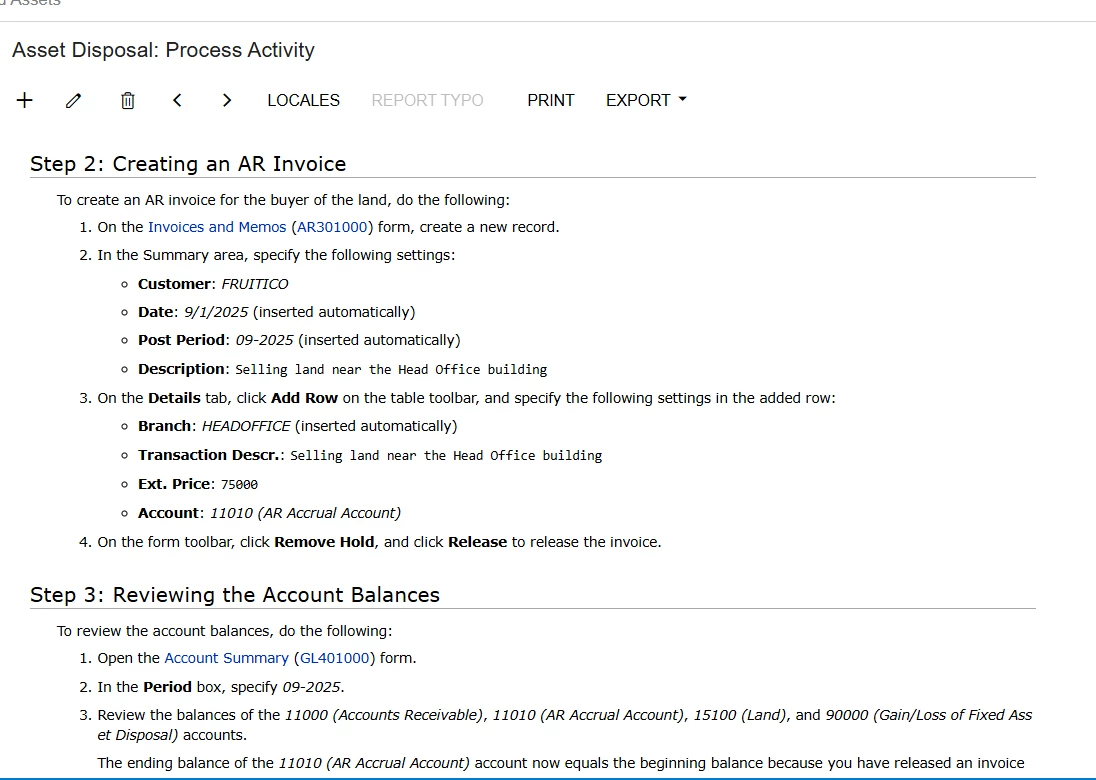Go to next article arrow

pyautogui.click(x=226, y=101)
